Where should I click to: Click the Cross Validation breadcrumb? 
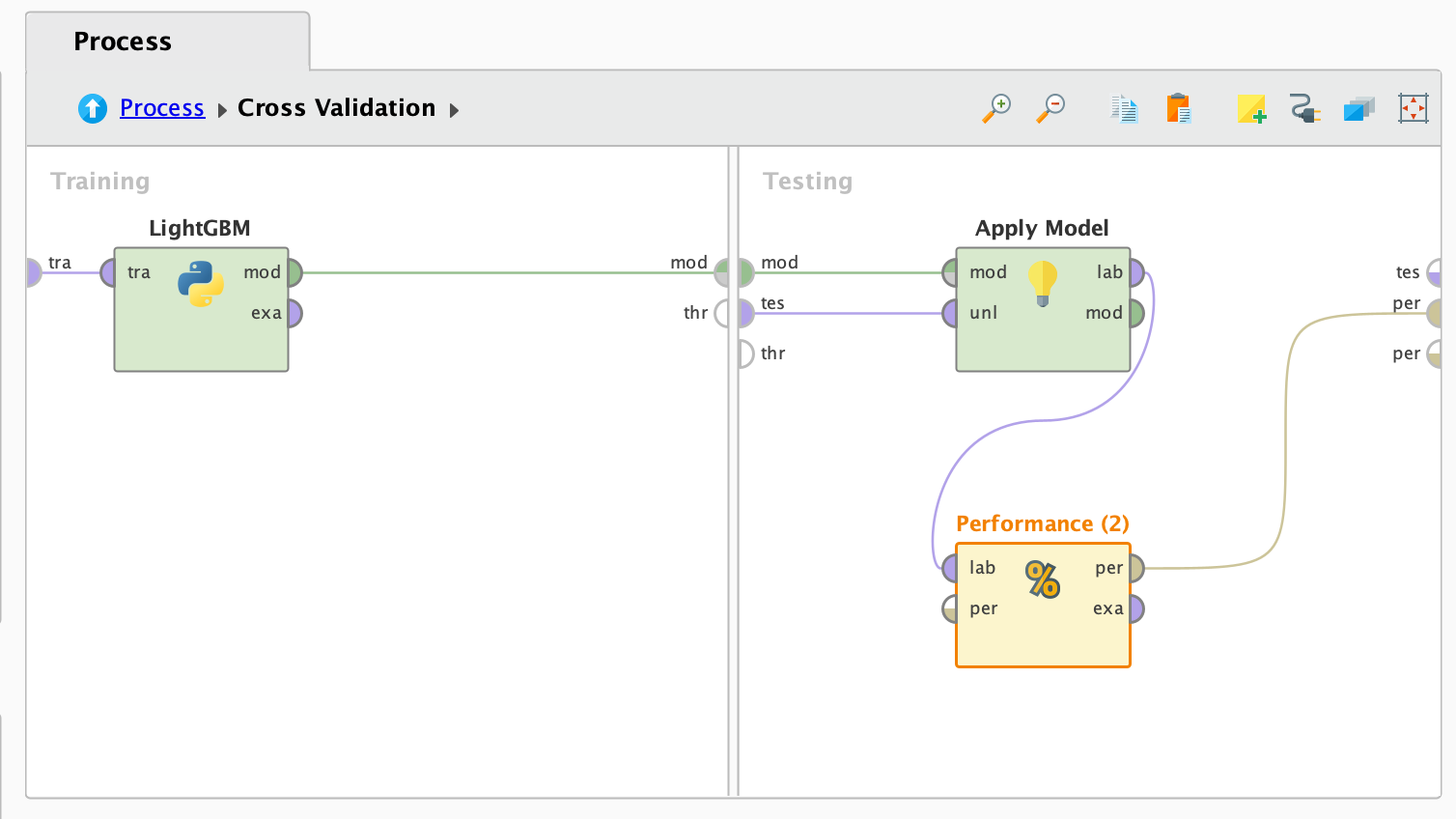pos(336,108)
